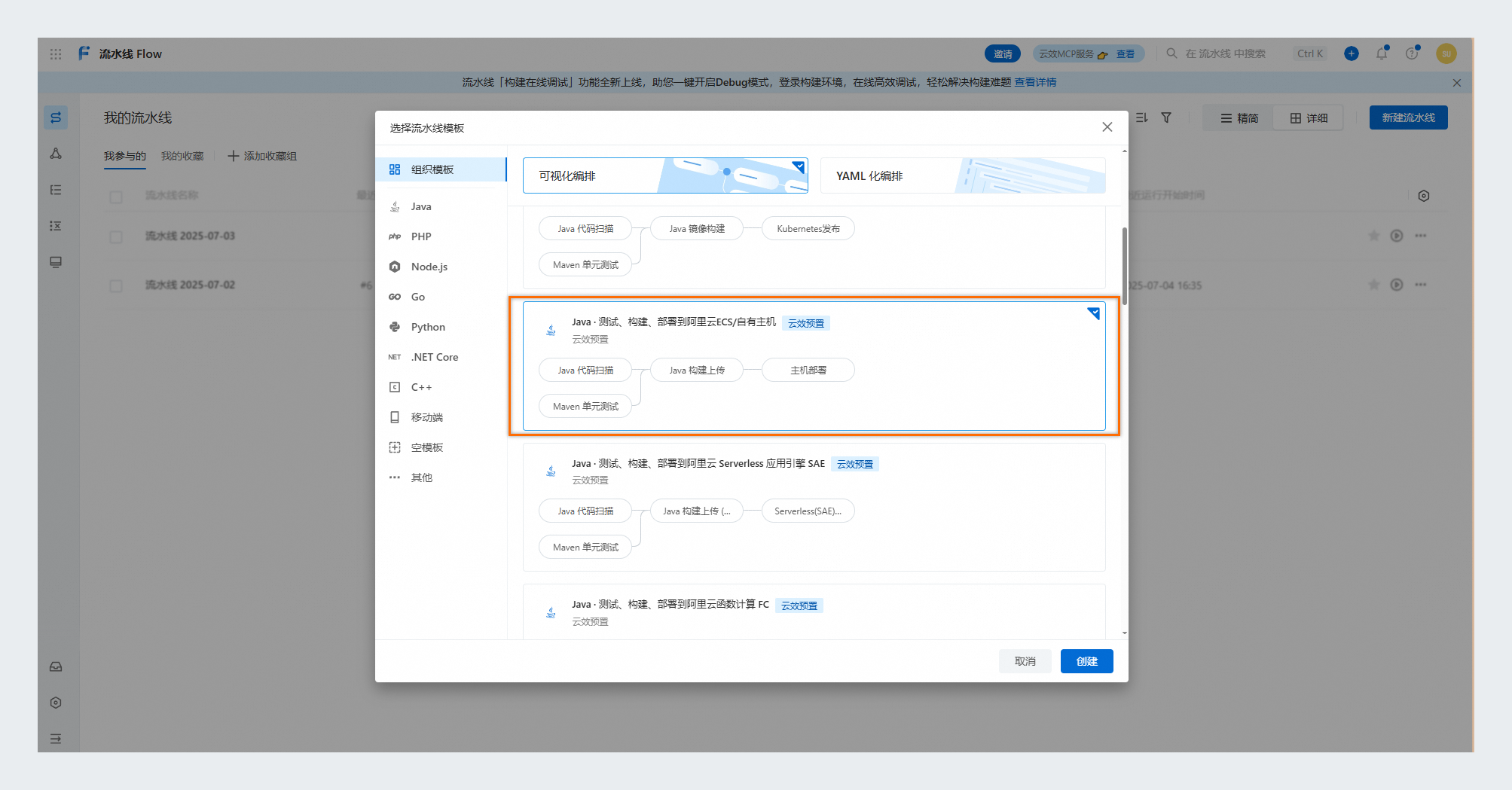The image size is (1512, 790).
Task: Switch to the 我参与的 tab
Action: coord(125,156)
